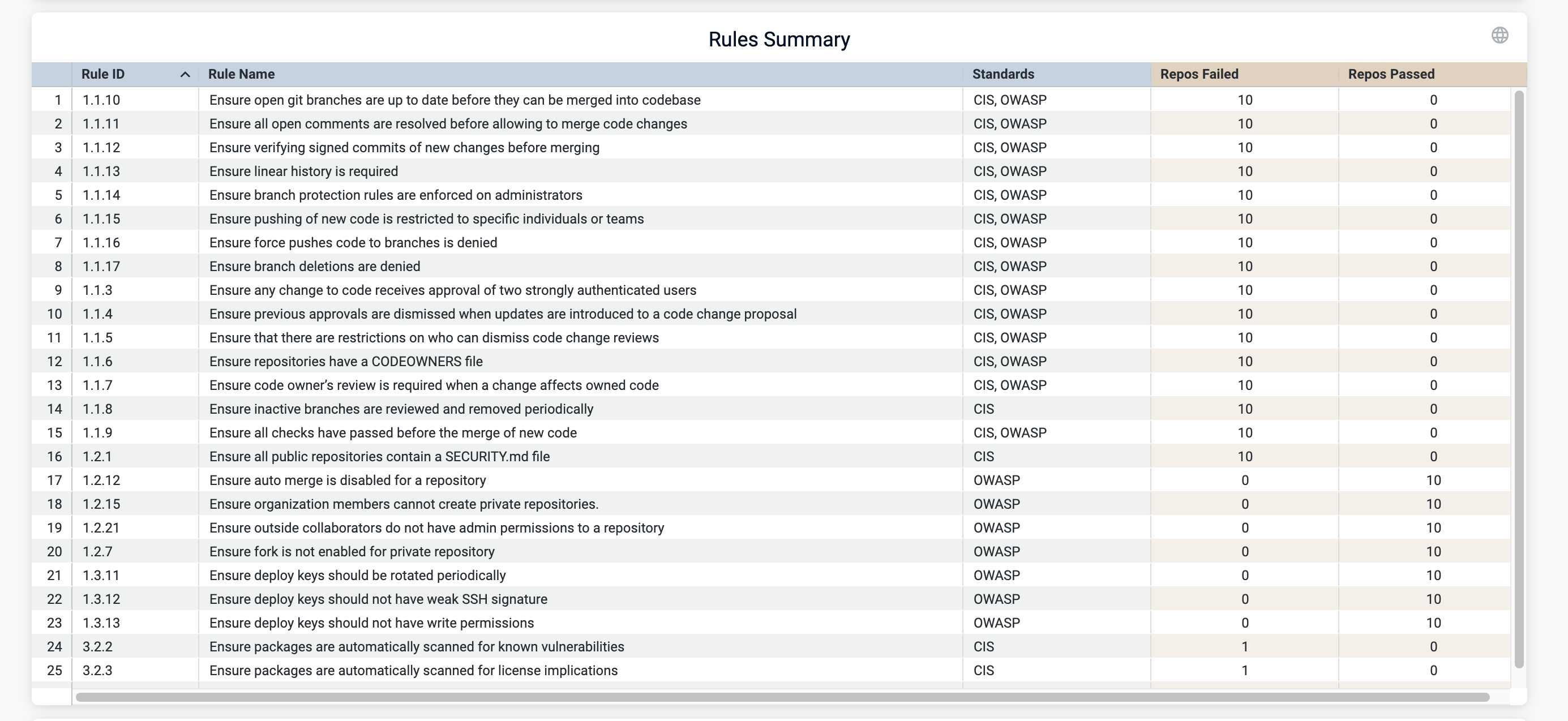Select rule 1.2.1 SECURITY.md row

click(379, 456)
